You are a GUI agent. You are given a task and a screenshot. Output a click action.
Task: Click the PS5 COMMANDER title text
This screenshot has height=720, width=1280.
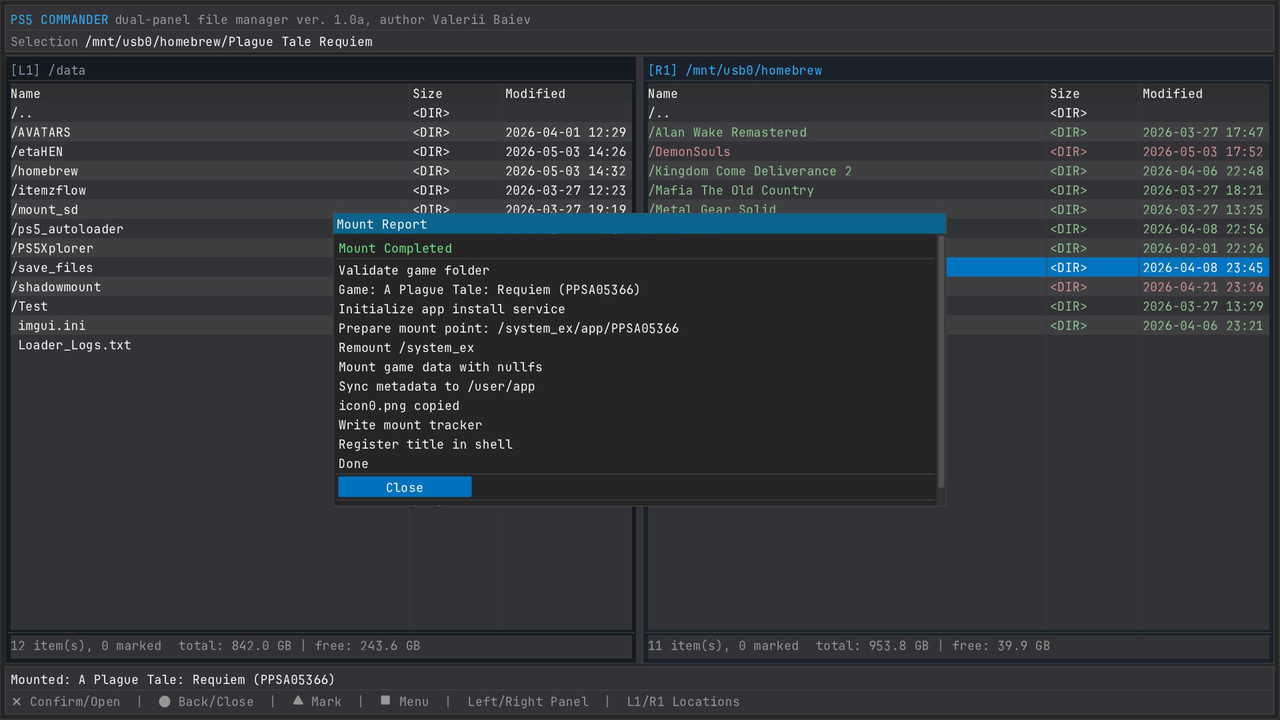tap(59, 20)
